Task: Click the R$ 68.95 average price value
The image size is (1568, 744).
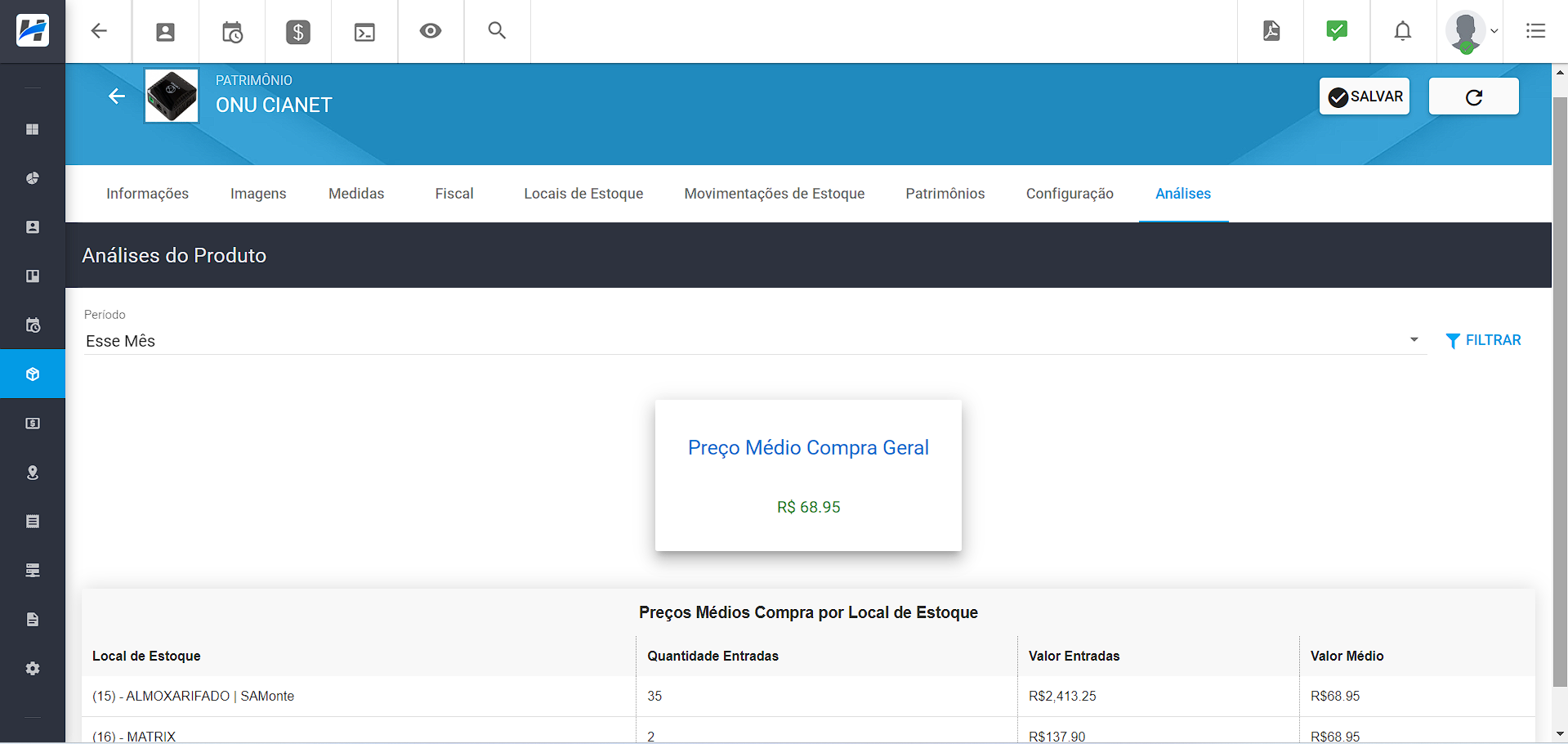Action: click(x=808, y=507)
